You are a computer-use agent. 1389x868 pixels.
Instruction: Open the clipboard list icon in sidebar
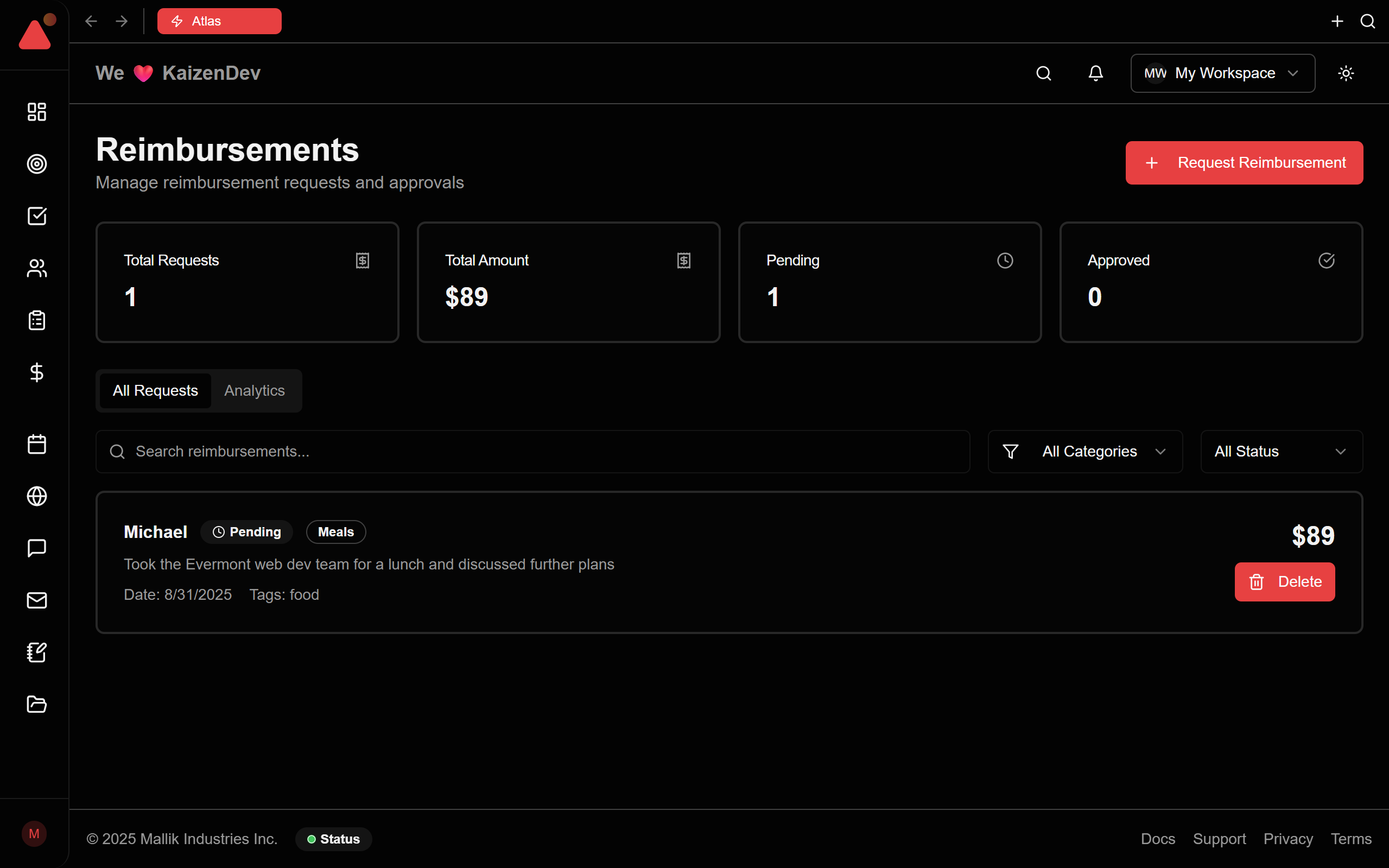coord(37,320)
